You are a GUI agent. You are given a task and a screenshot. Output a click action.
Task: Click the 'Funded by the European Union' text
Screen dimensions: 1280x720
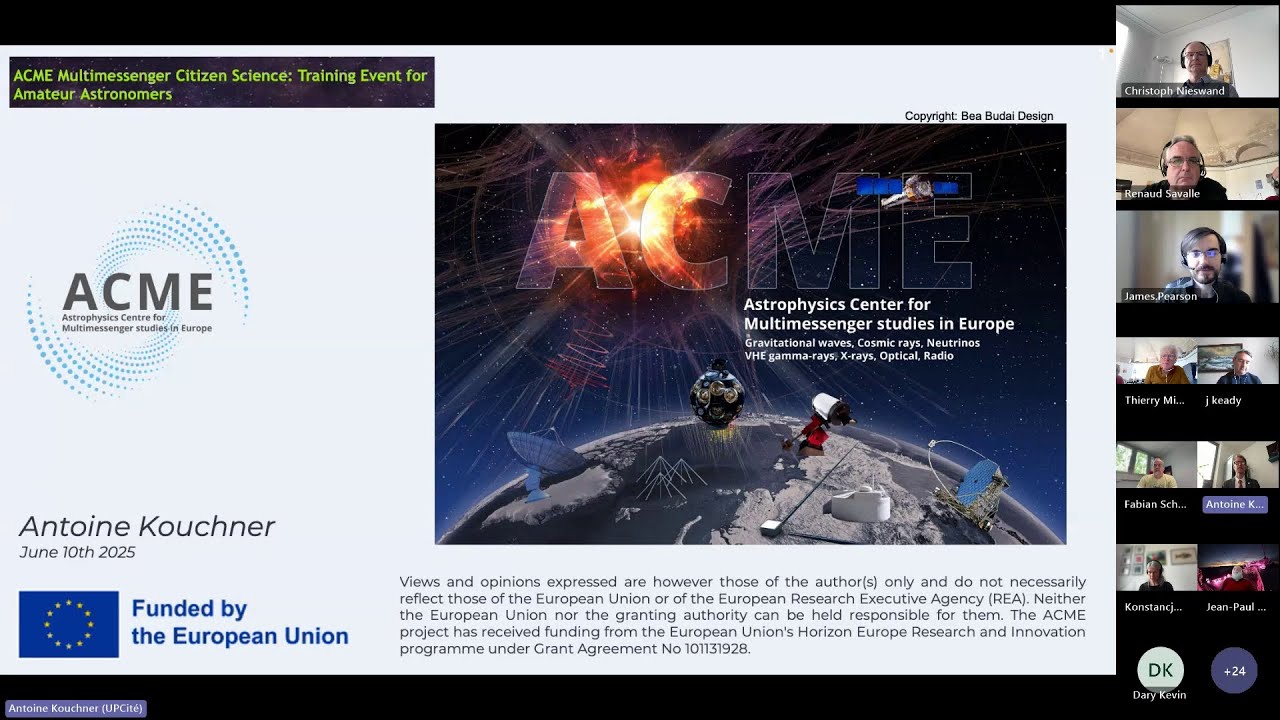(240, 622)
